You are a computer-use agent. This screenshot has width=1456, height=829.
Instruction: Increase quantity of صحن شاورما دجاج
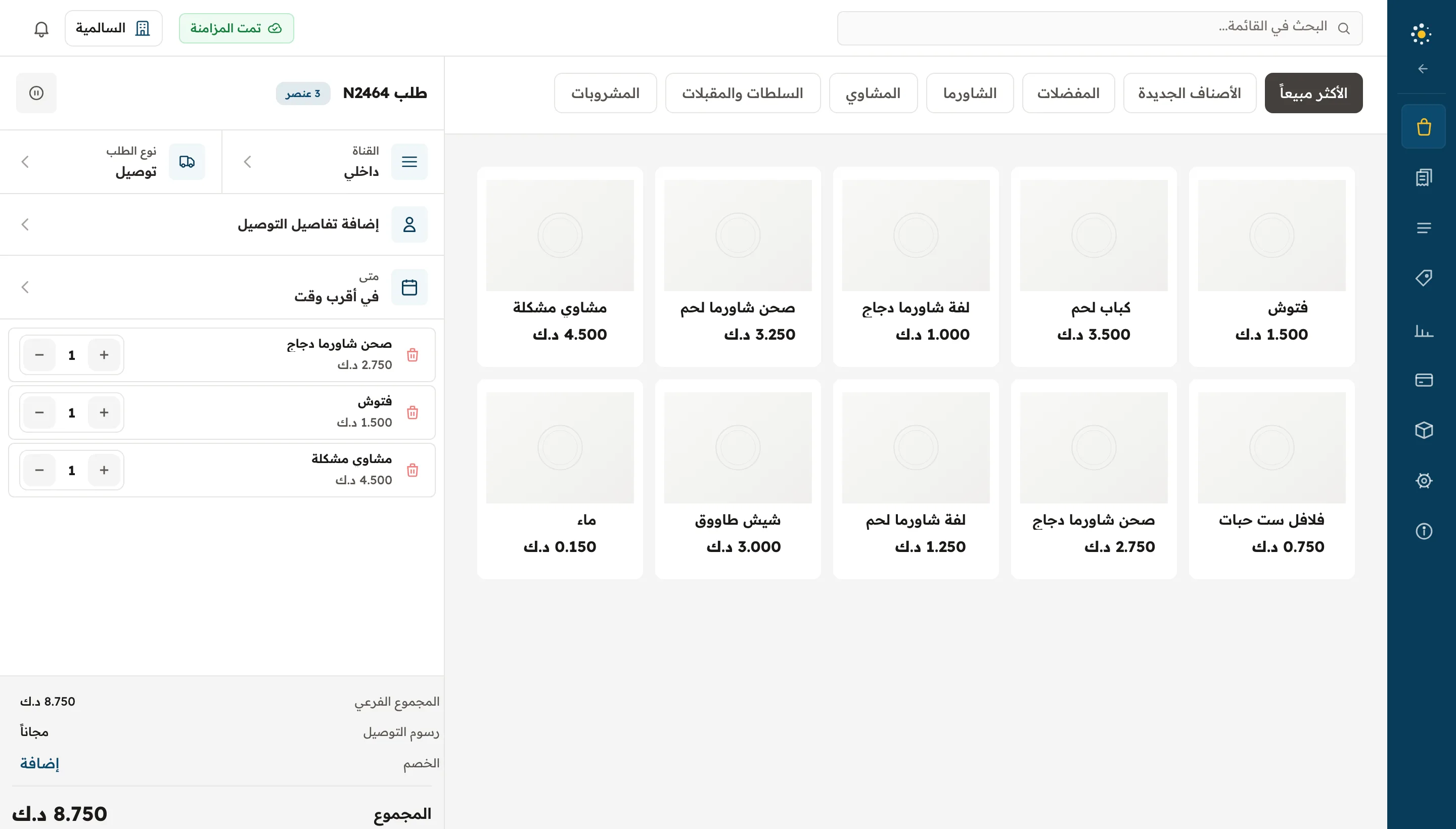[104, 355]
